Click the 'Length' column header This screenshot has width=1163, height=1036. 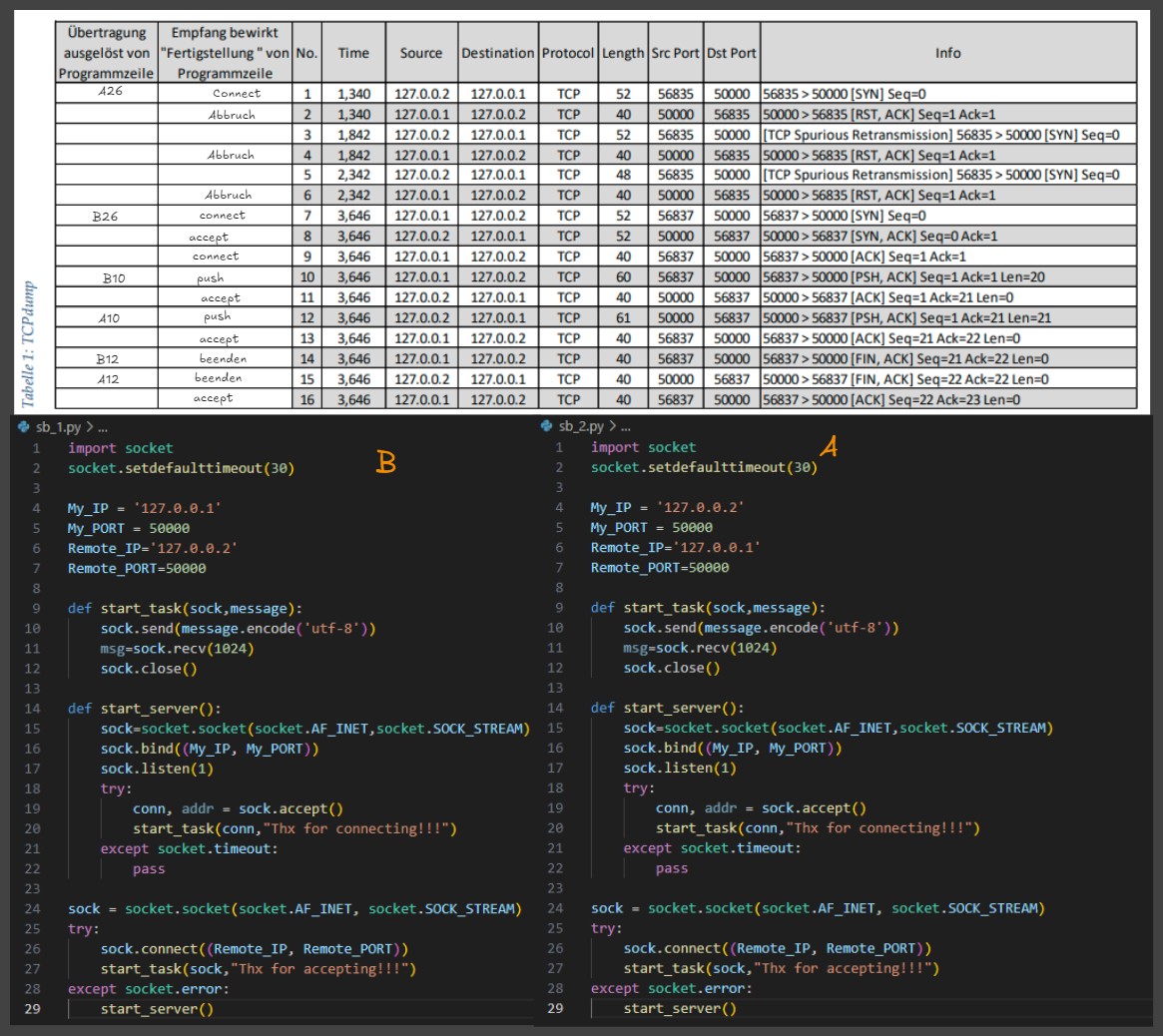pyautogui.click(x=623, y=53)
